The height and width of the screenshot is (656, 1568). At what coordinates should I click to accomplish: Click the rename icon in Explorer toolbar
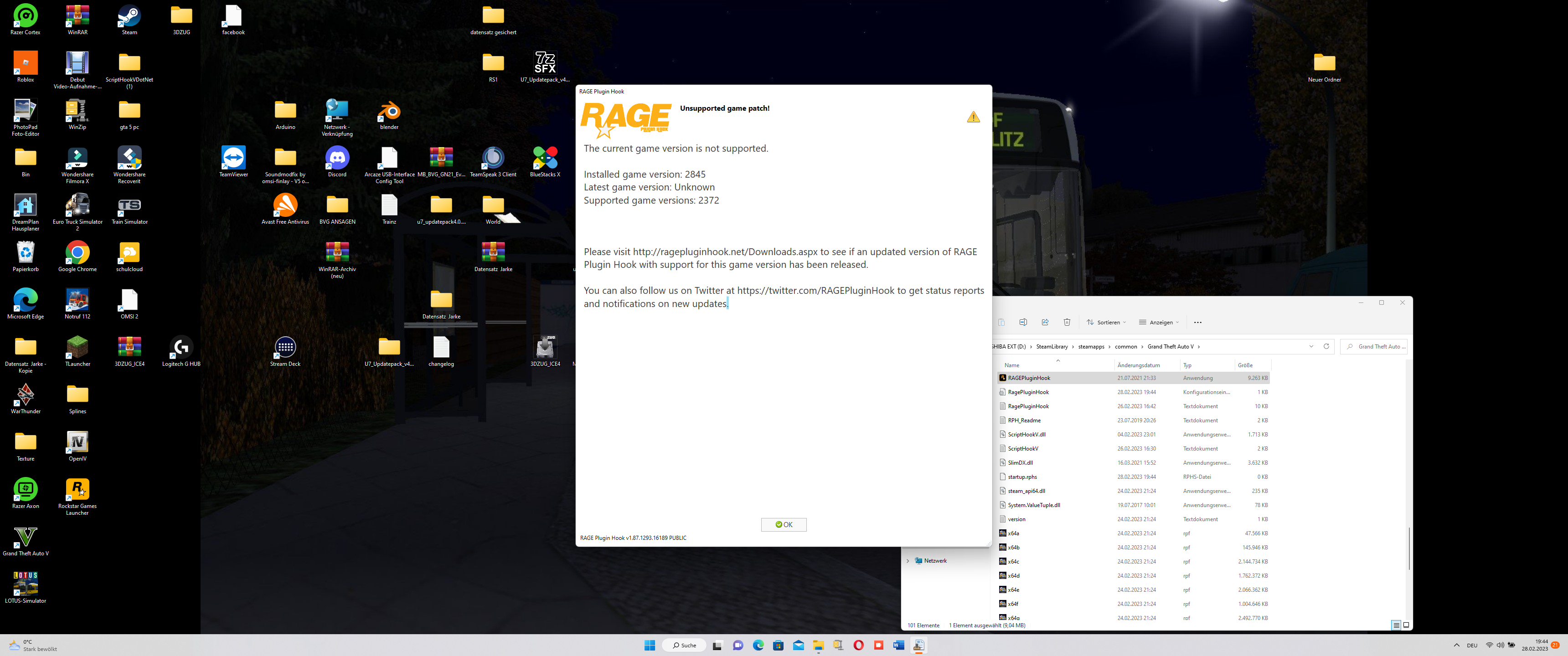pos(1022,323)
